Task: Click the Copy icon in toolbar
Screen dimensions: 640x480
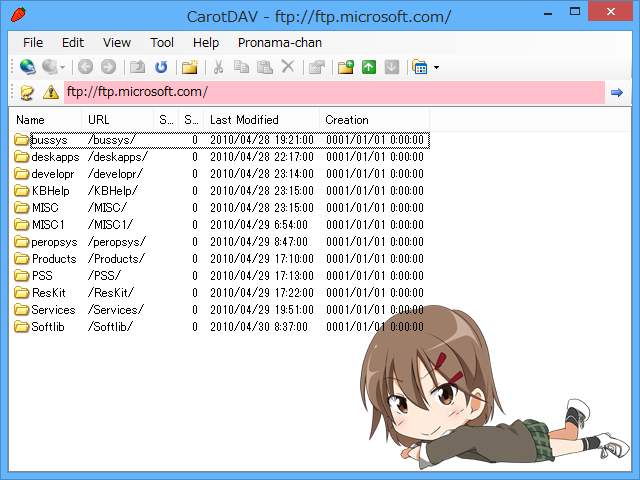Action: coord(241,67)
